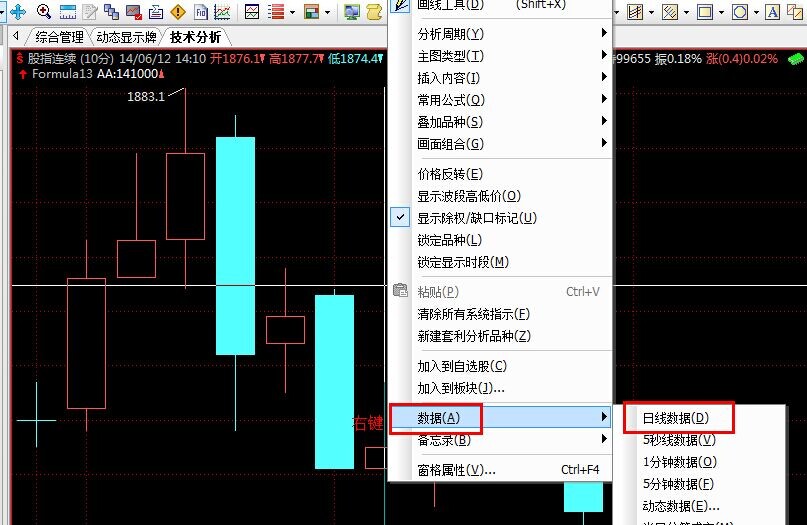Select the magnifier zoom-in tool
The height and width of the screenshot is (525, 807).
click(x=44, y=11)
